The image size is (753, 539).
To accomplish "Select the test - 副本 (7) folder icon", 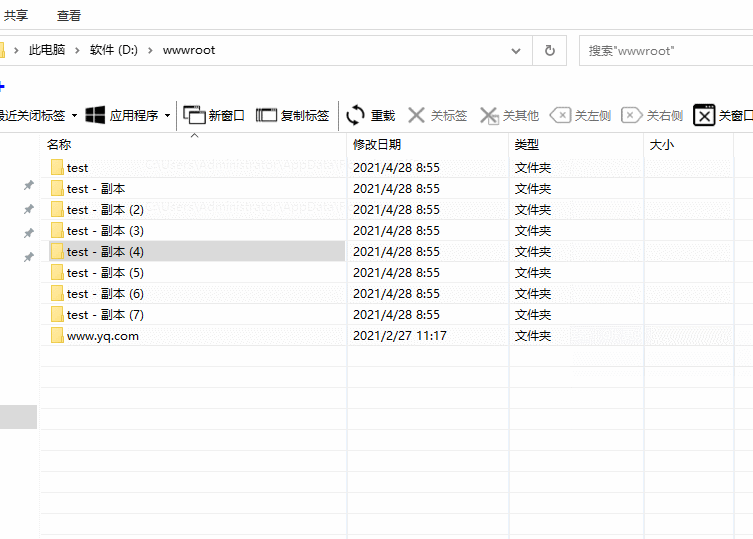I will click(x=57, y=315).
